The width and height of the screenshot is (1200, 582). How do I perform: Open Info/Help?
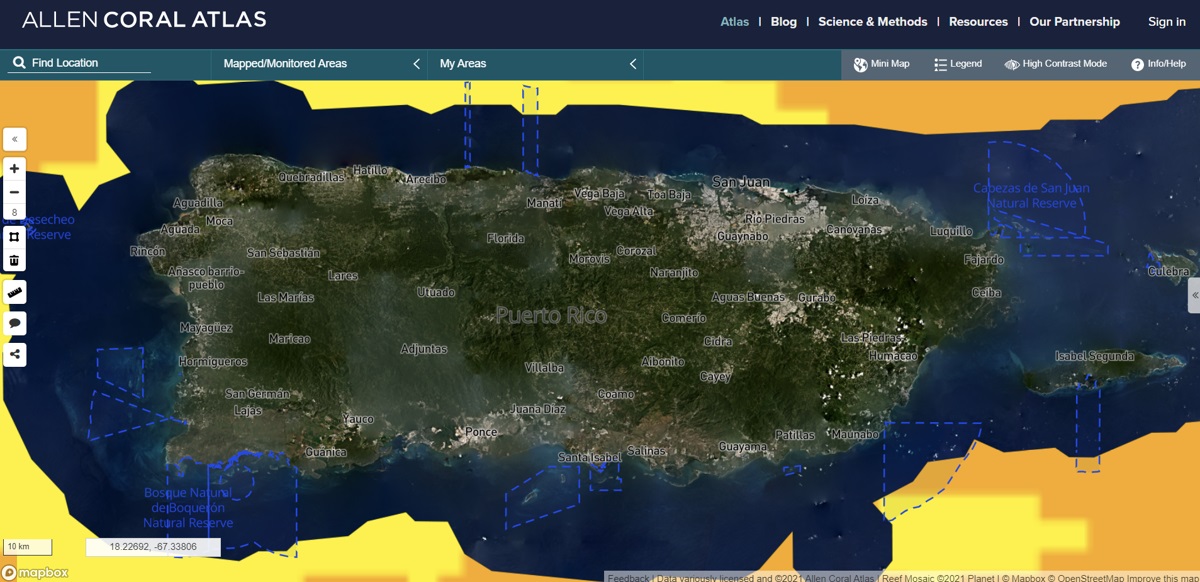coord(1158,64)
